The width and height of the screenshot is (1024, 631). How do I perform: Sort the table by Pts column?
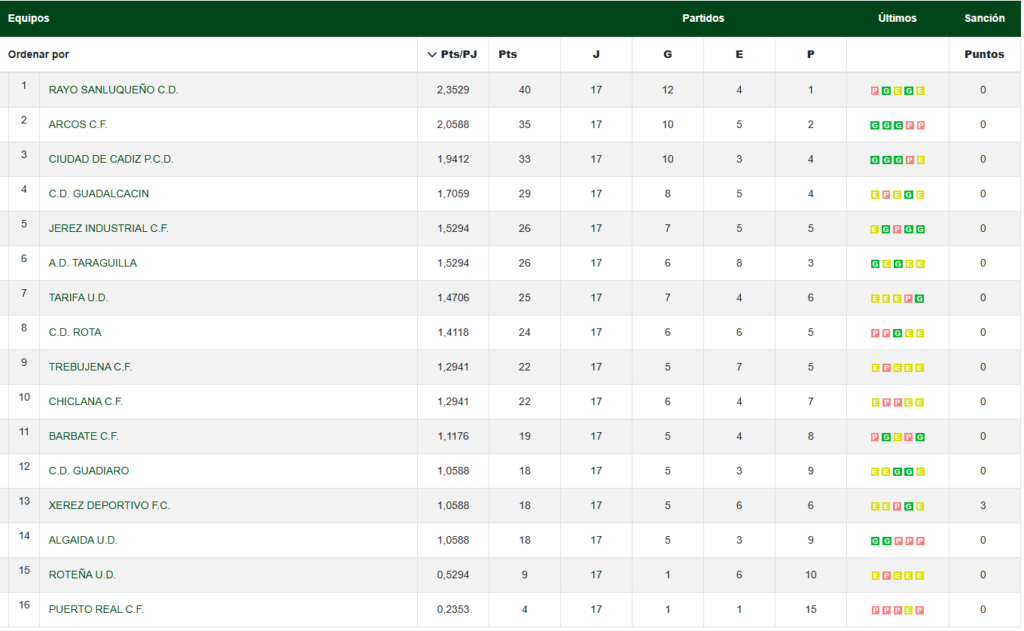point(508,55)
